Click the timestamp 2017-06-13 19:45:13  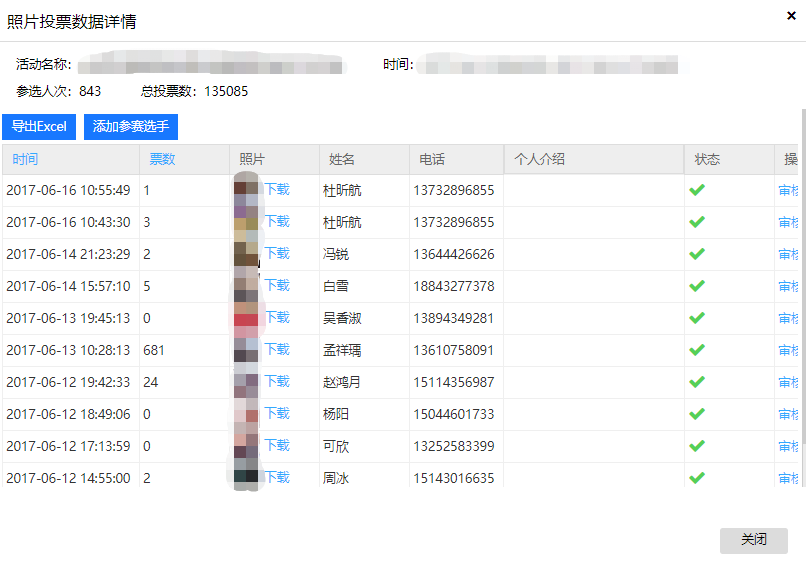[x=68, y=319]
